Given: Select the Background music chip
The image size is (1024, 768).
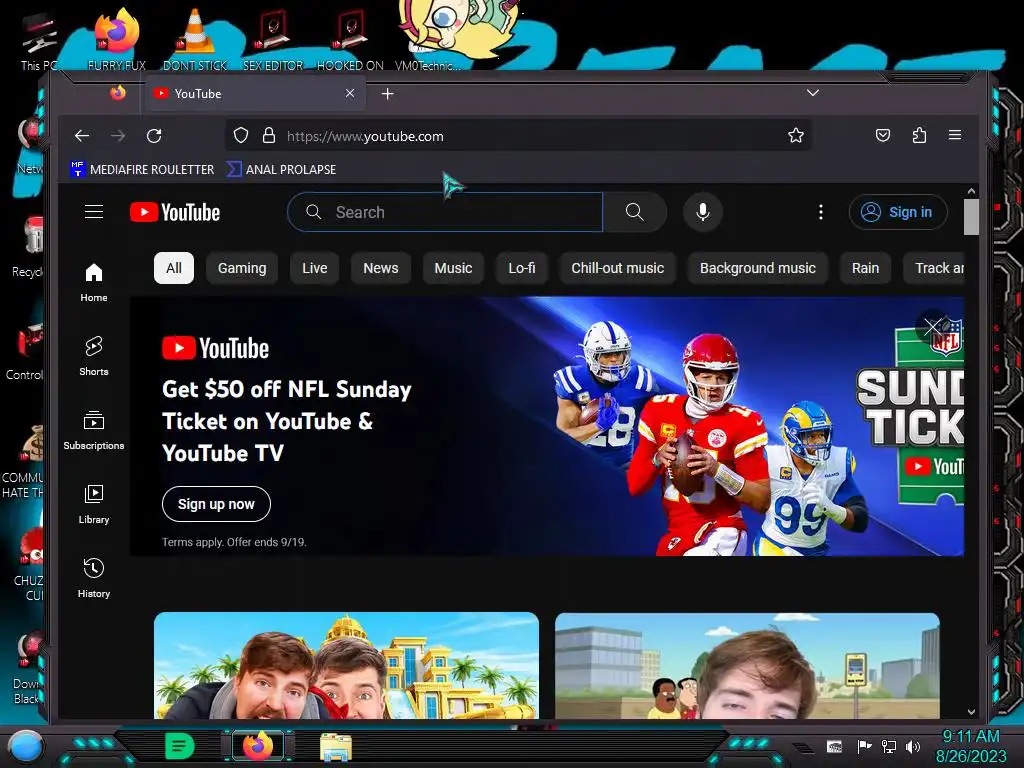Looking at the screenshot, I should 758,268.
